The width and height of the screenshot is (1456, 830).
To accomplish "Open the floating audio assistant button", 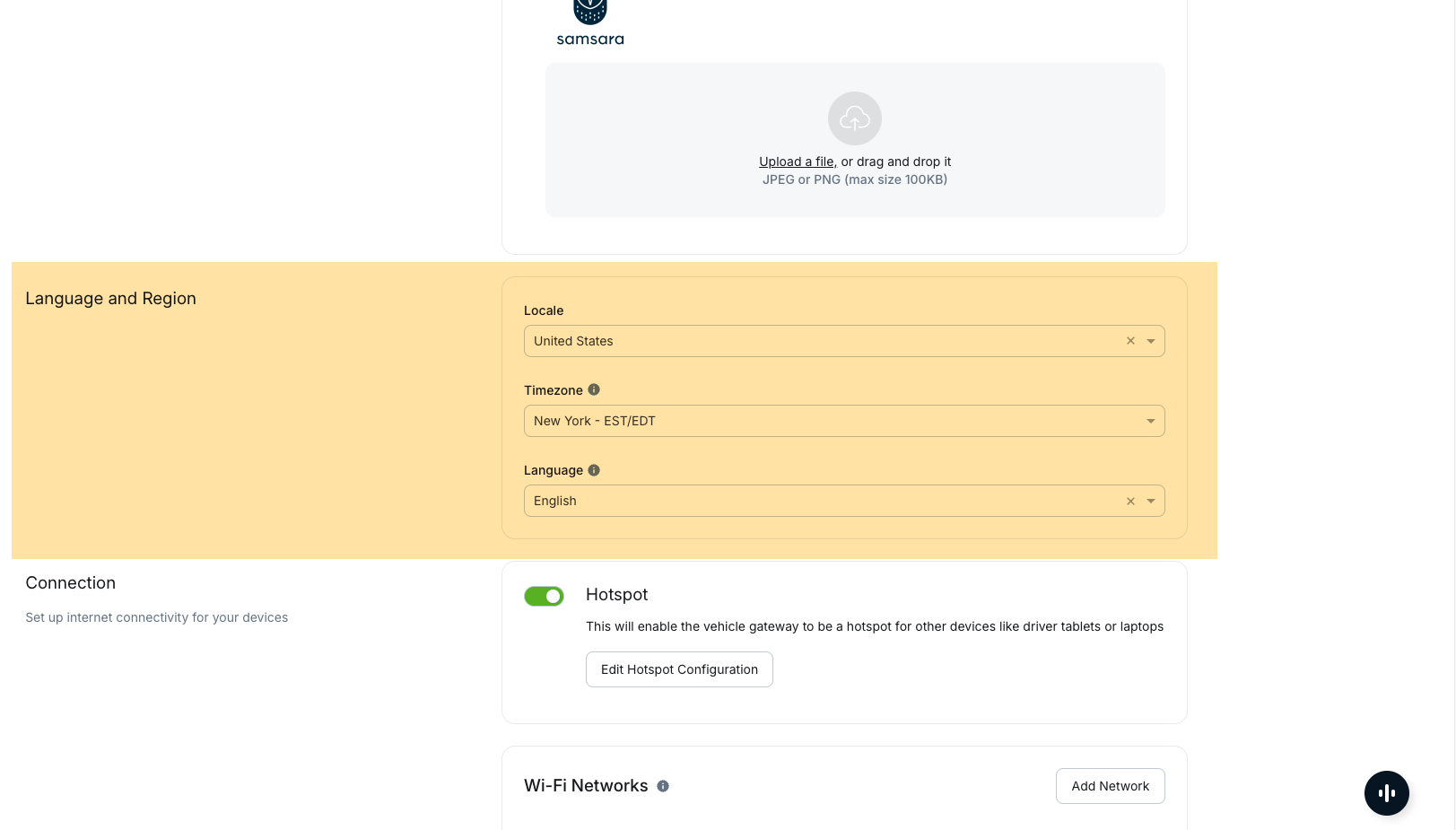I will click(1386, 793).
